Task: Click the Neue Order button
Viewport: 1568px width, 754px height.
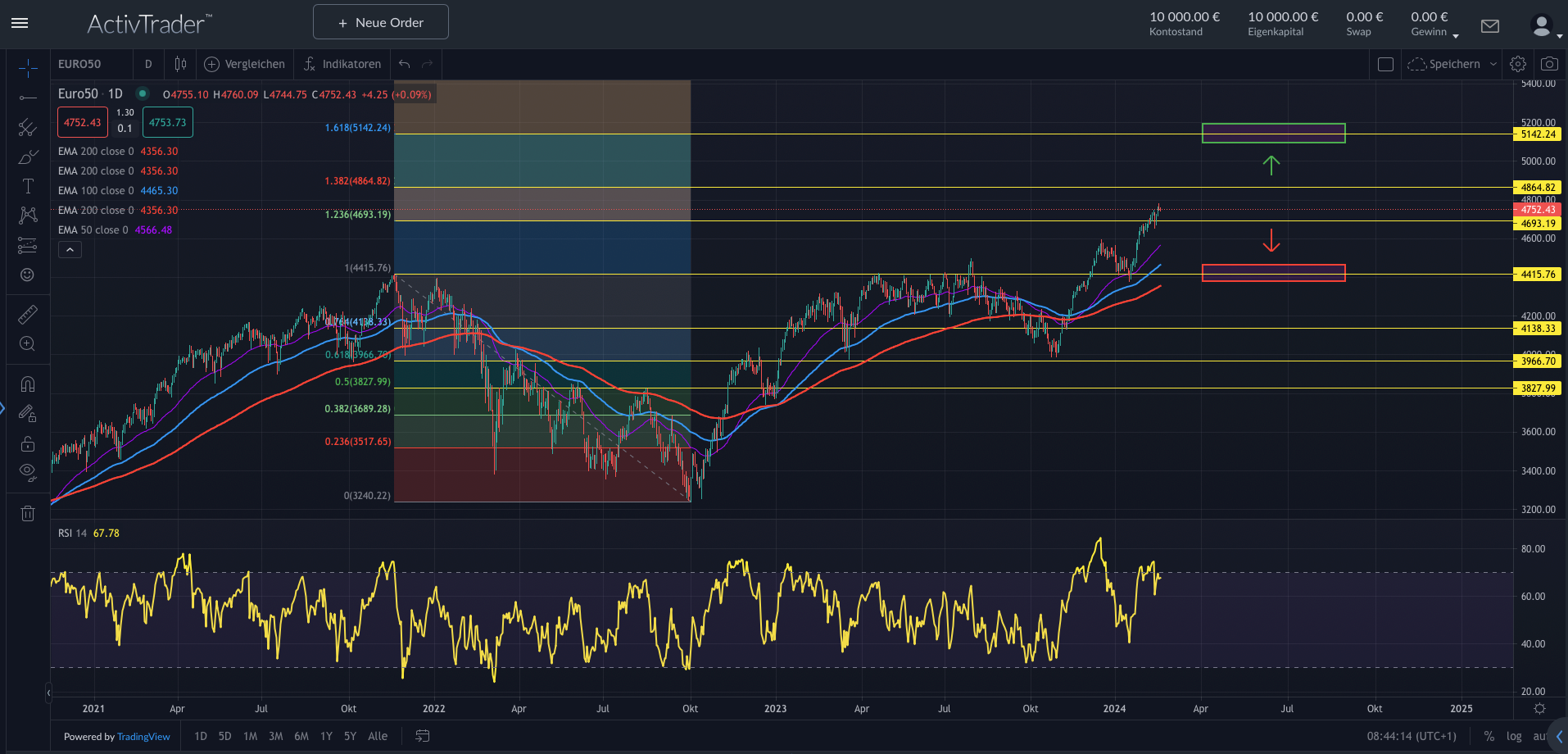Action: point(380,22)
